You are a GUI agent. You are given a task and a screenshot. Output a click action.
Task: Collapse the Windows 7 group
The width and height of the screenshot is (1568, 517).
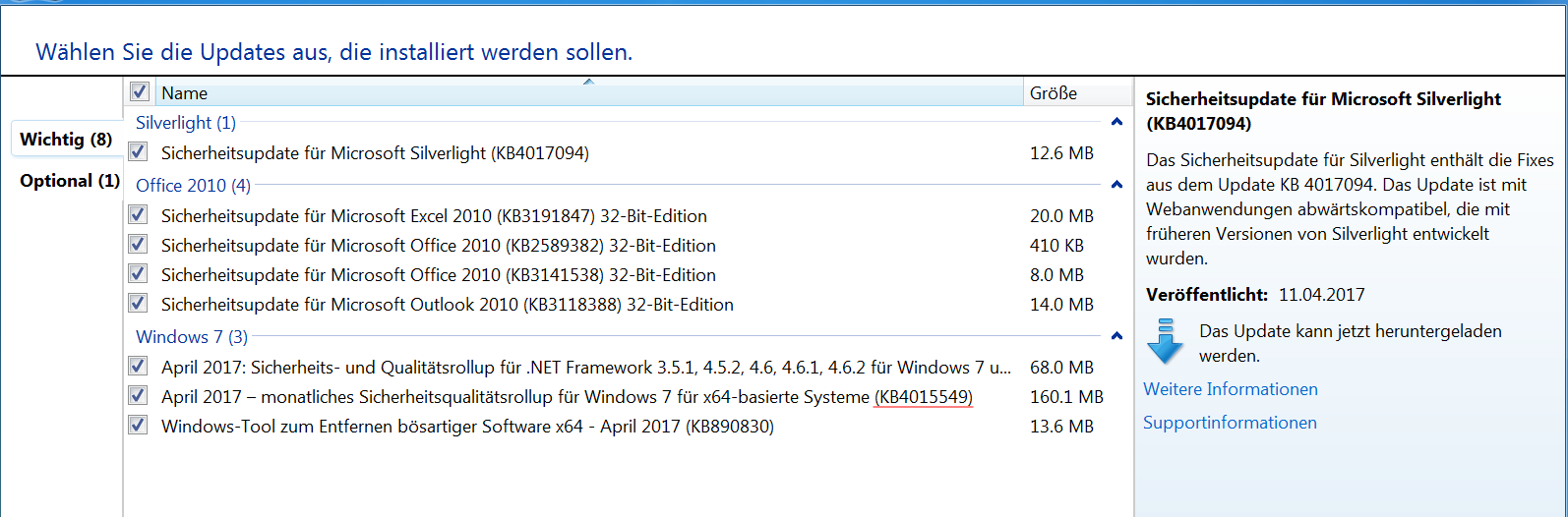click(1116, 336)
